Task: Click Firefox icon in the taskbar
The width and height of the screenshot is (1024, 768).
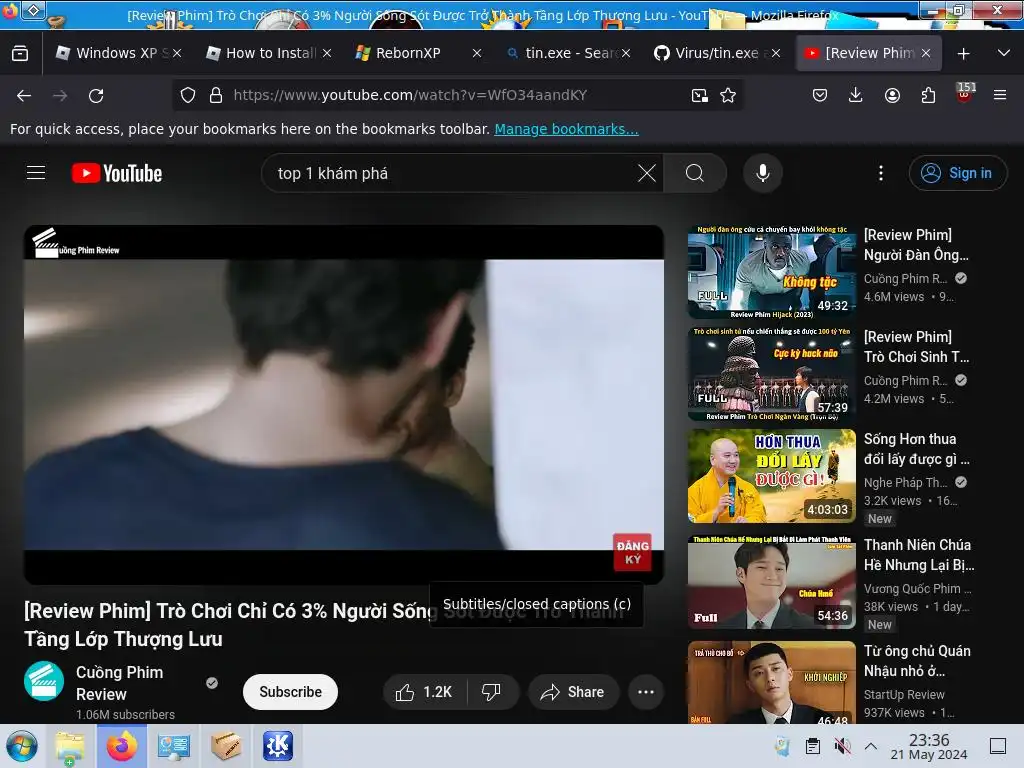Action: click(121, 746)
